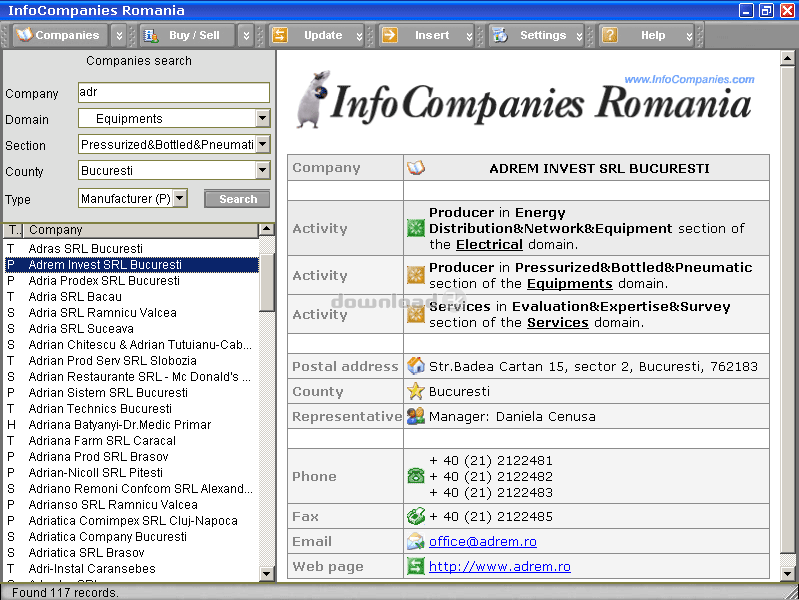Select Adria SRL Suceava row
The height and width of the screenshot is (600, 799).
[131, 328]
